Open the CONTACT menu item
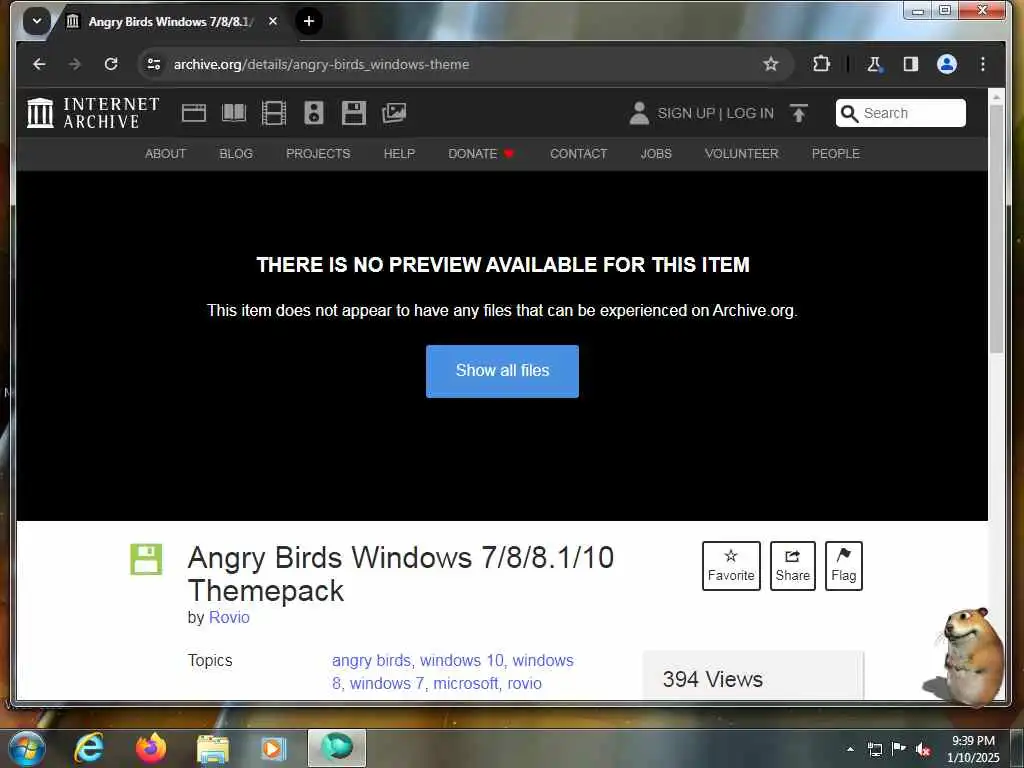Screen dimensions: 1024x768 [579, 153]
